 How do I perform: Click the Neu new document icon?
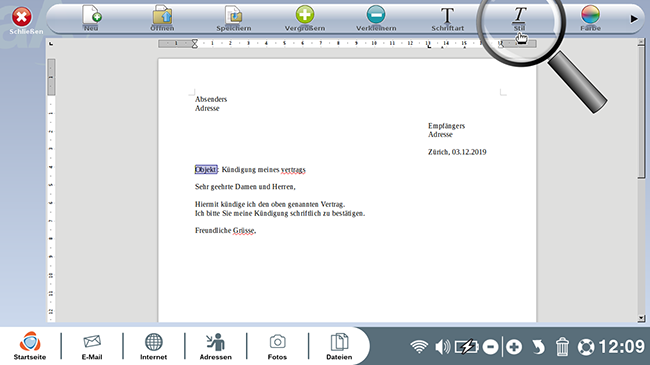click(x=92, y=15)
